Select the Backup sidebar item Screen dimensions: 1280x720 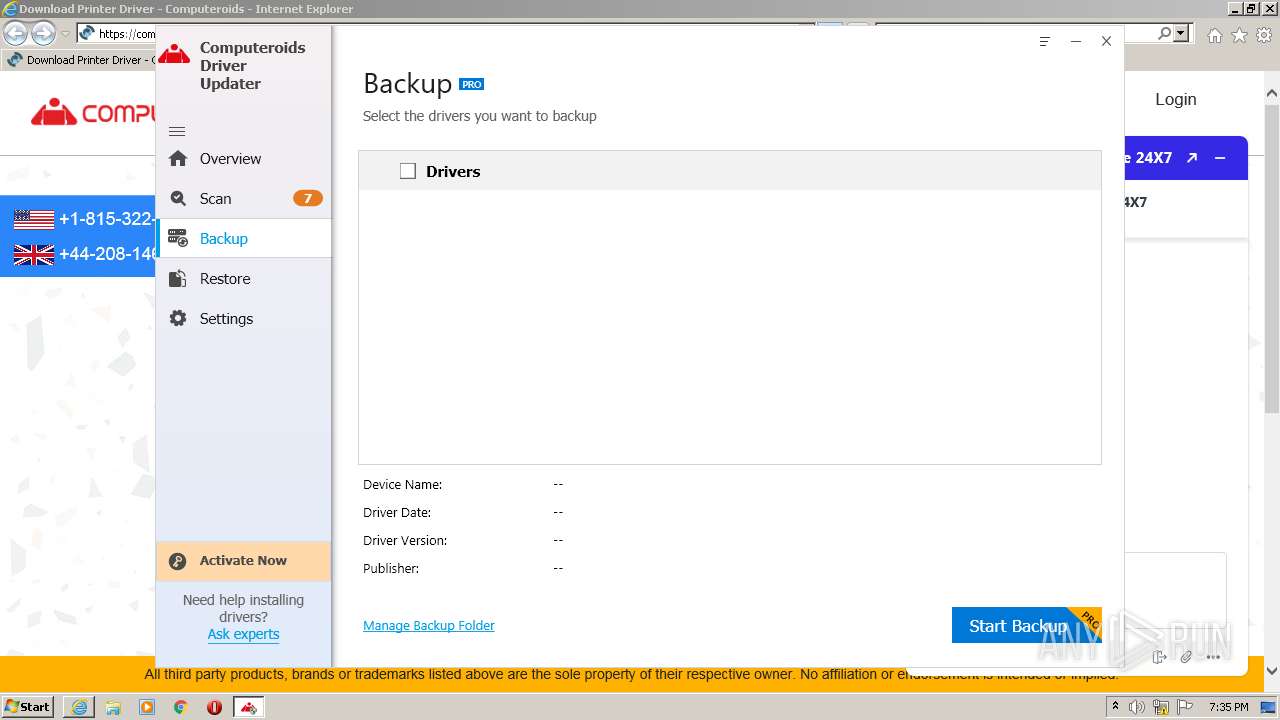[x=243, y=239]
